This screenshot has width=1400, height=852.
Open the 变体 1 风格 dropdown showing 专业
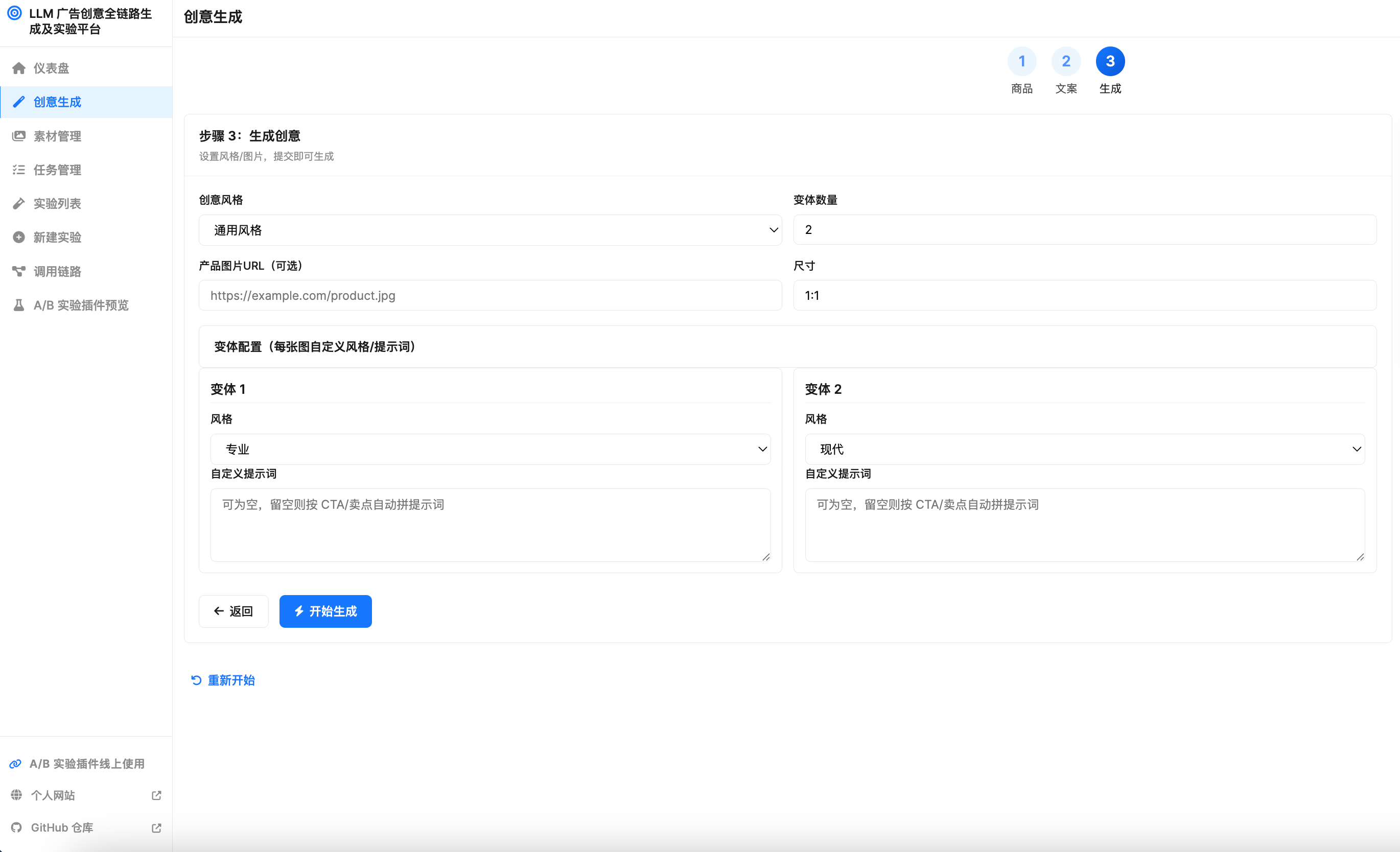point(491,449)
